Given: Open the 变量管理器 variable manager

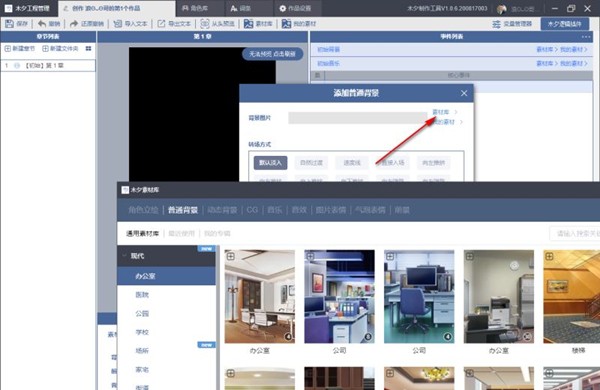Looking at the screenshot, I should tap(512, 24).
